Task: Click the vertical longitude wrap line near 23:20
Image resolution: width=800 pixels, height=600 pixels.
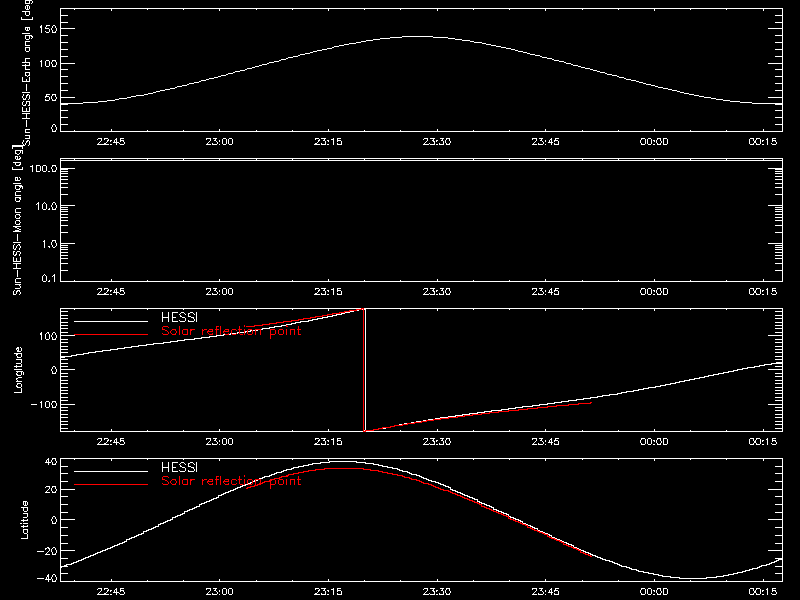Action: point(364,370)
